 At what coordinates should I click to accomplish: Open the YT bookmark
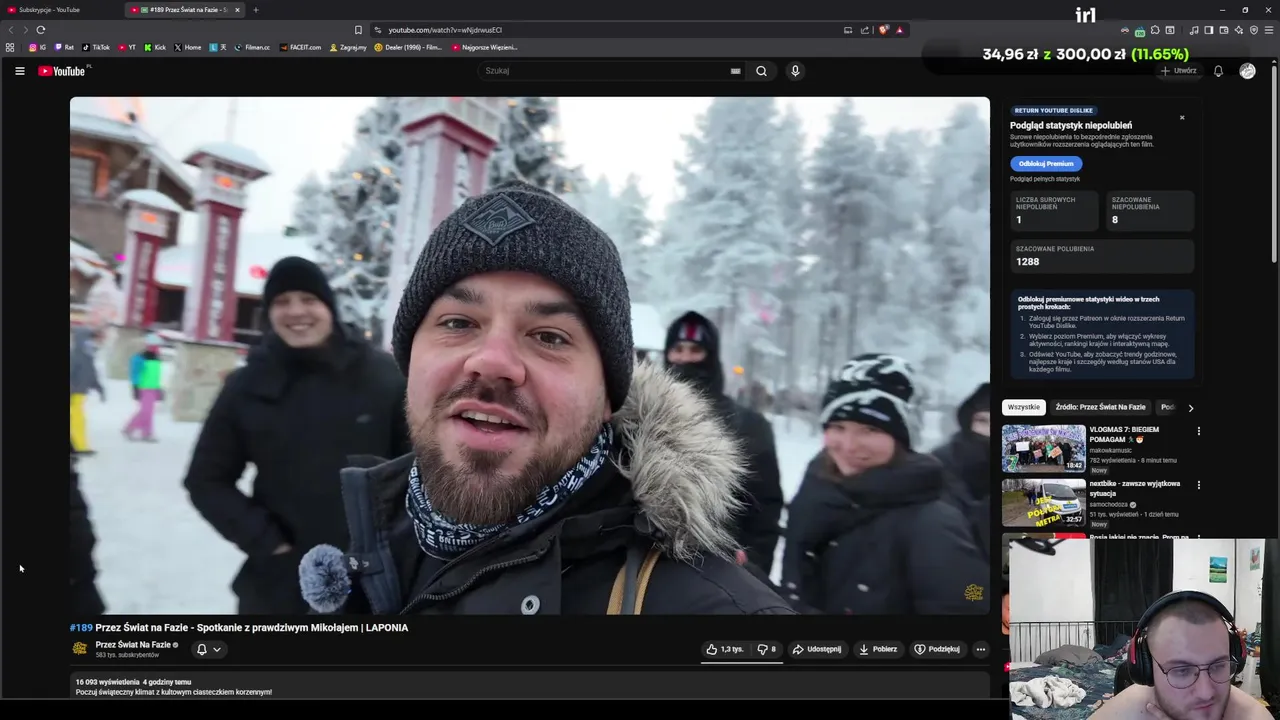[x=127, y=47]
